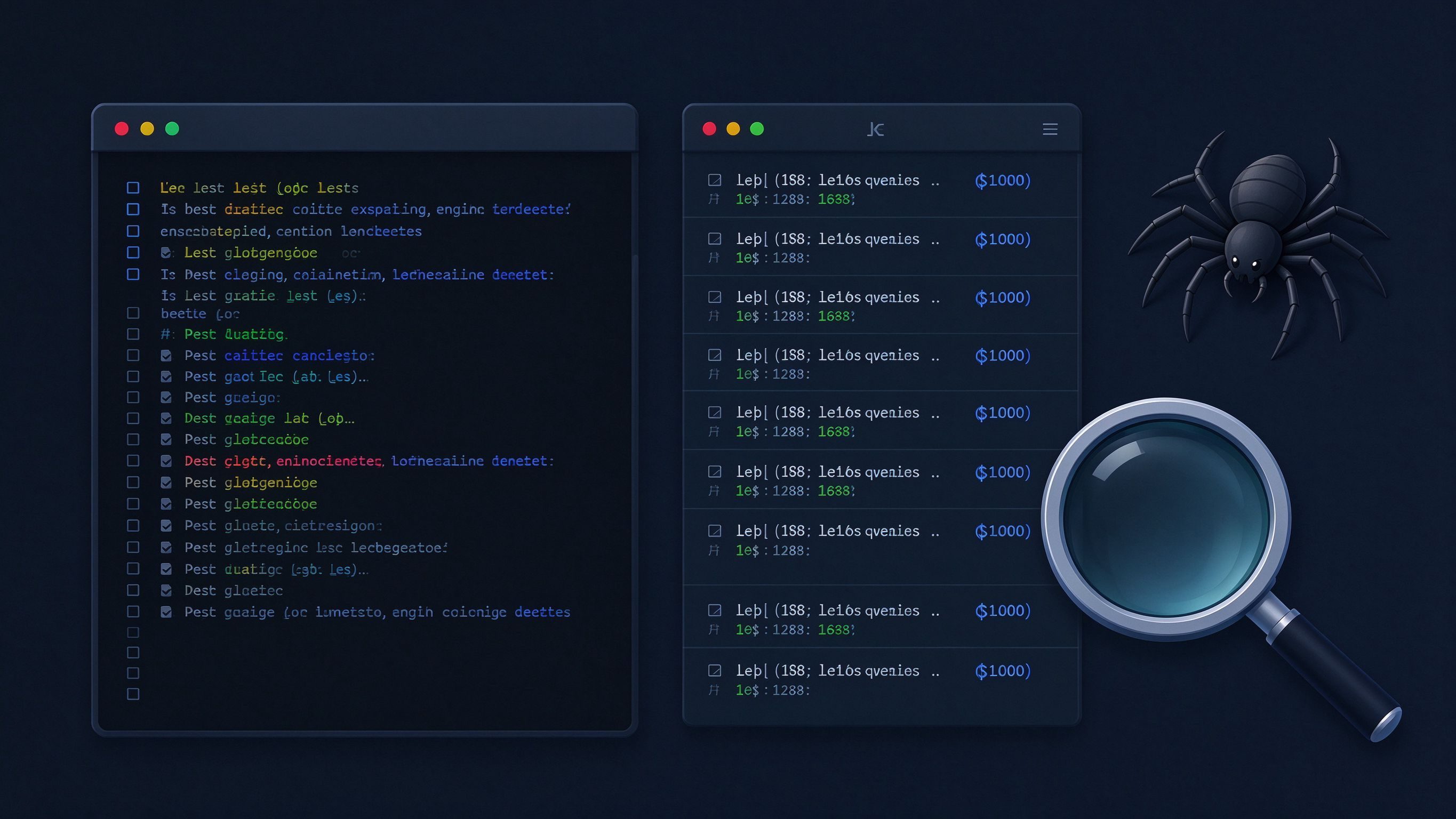Select the line "Pest gaaige (oc lametsto, engin"
1456x819 pixels.
pyautogui.click(x=377, y=613)
